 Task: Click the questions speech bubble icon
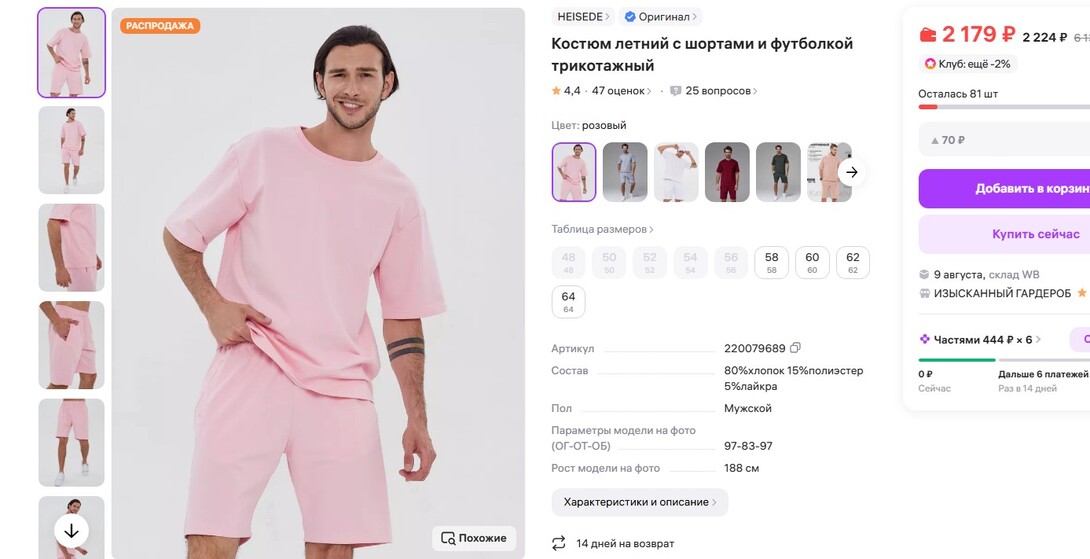point(675,91)
